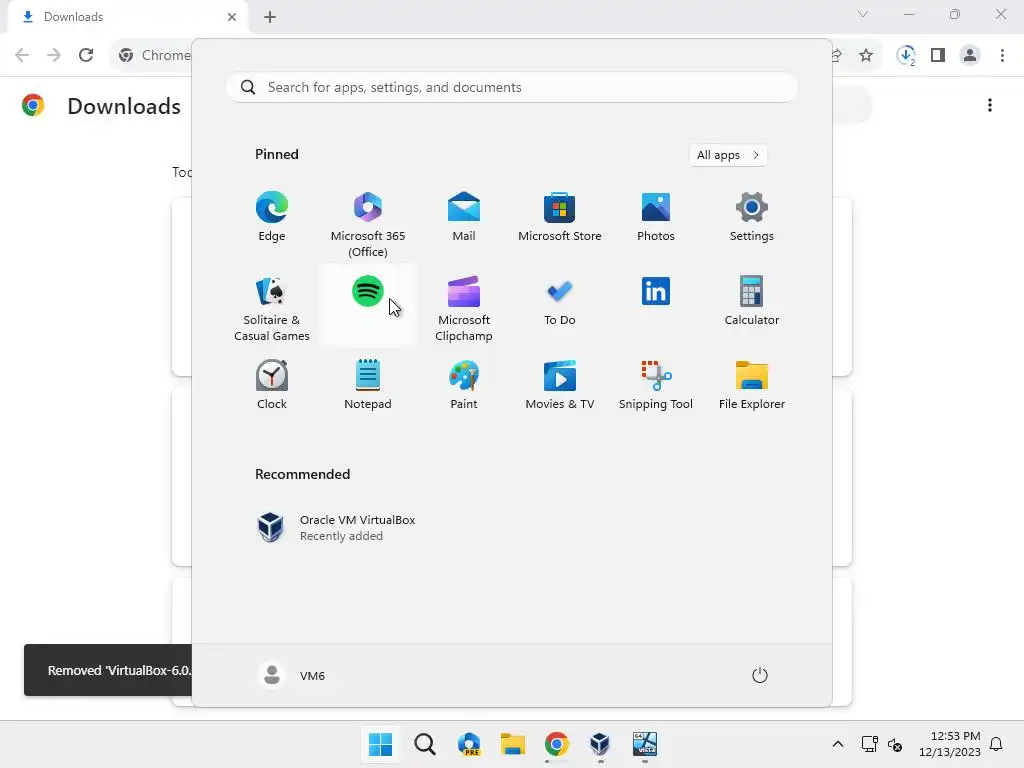Open recommended Oracle VM VirtualBox
This screenshot has width=1024, height=768.
(336, 528)
